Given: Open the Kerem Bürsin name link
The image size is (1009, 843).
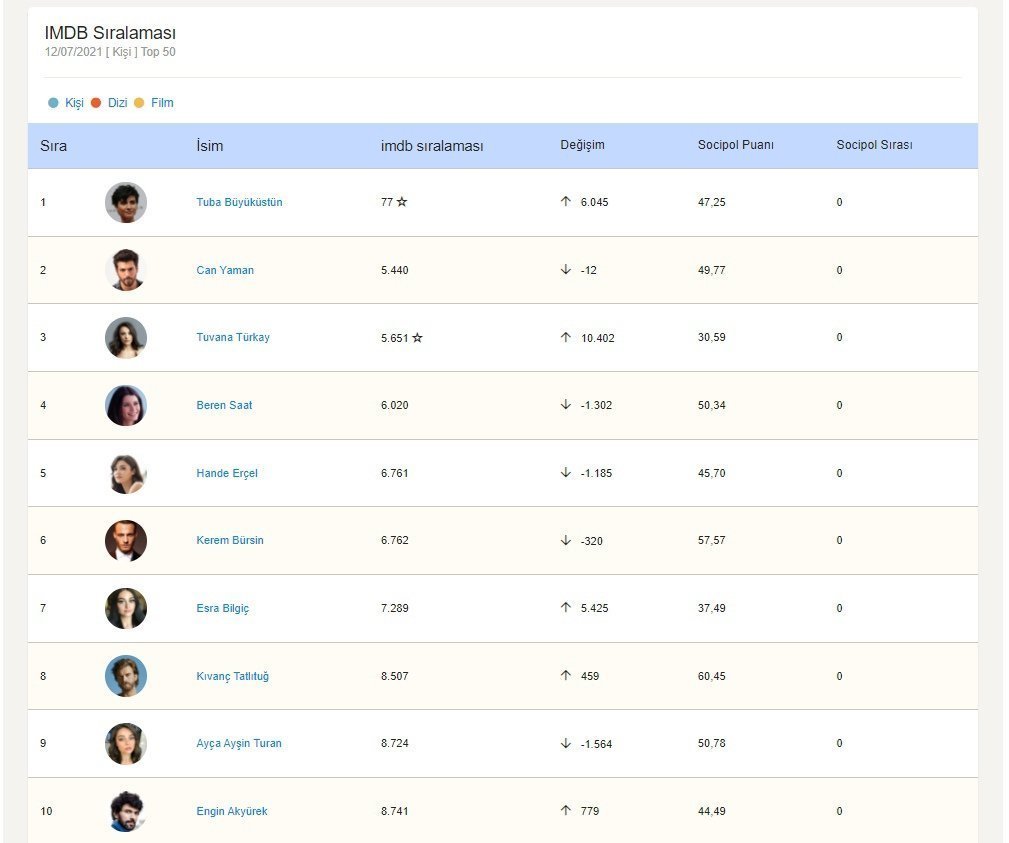Looking at the screenshot, I should [x=230, y=541].
